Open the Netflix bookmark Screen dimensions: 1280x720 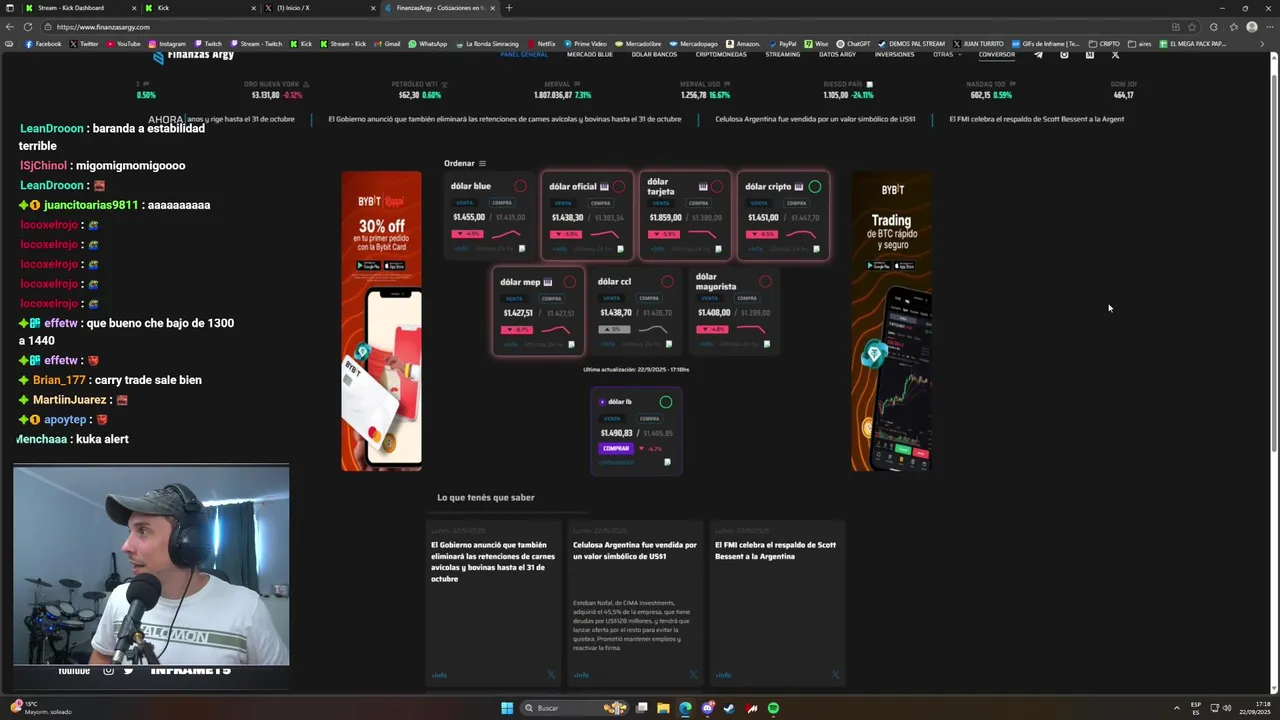pos(541,44)
